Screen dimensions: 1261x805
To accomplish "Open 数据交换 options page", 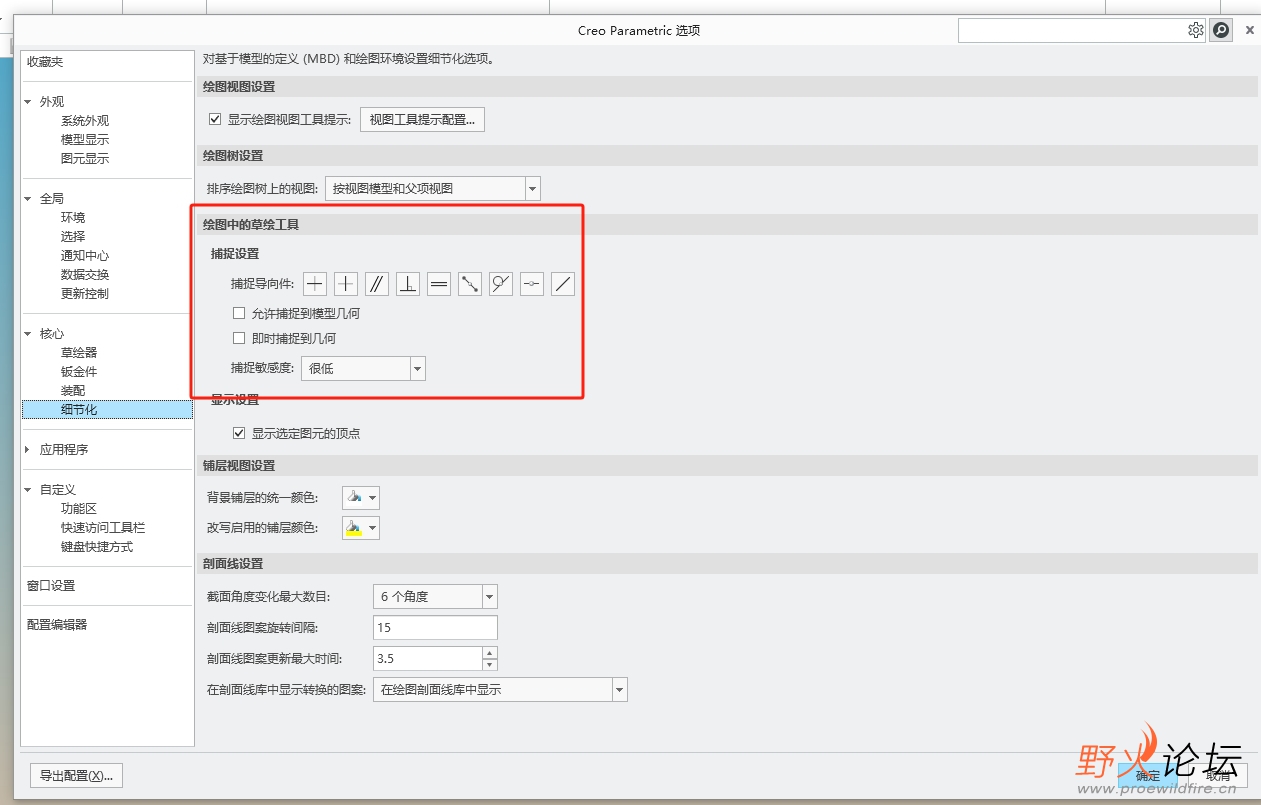I will (x=85, y=275).
